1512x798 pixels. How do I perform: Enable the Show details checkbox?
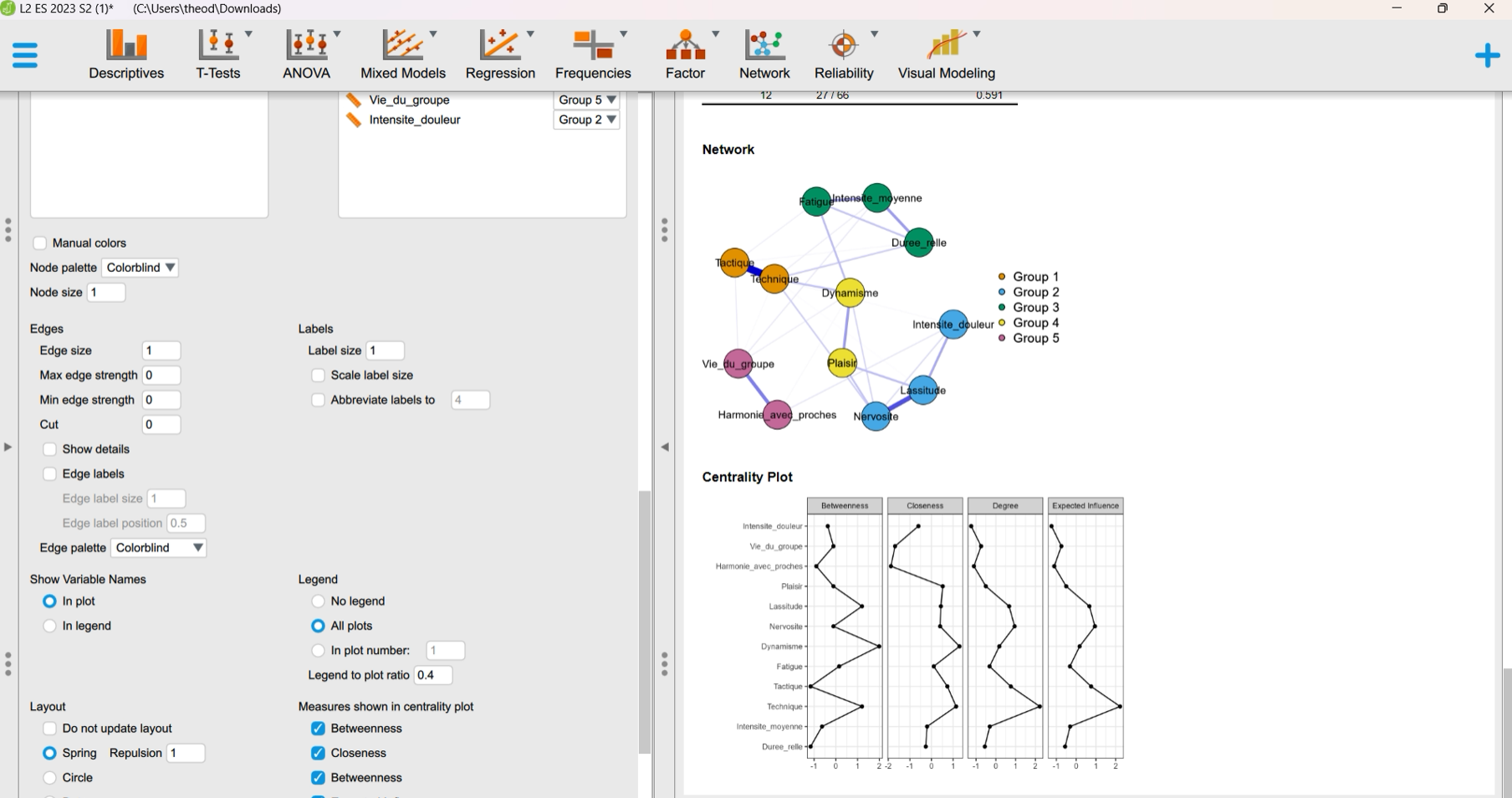(50, 449)
